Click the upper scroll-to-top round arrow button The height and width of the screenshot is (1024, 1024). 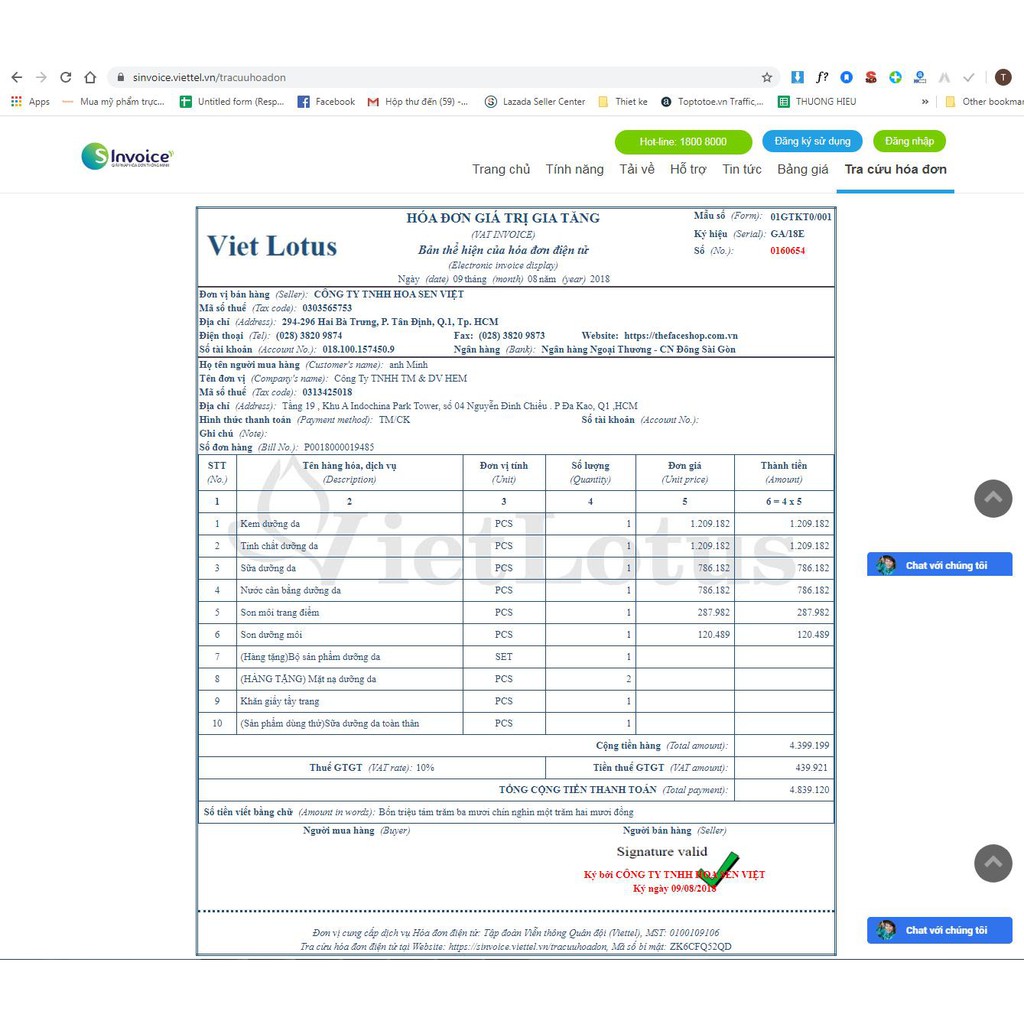pyautogui.click(x=992, y=498)
